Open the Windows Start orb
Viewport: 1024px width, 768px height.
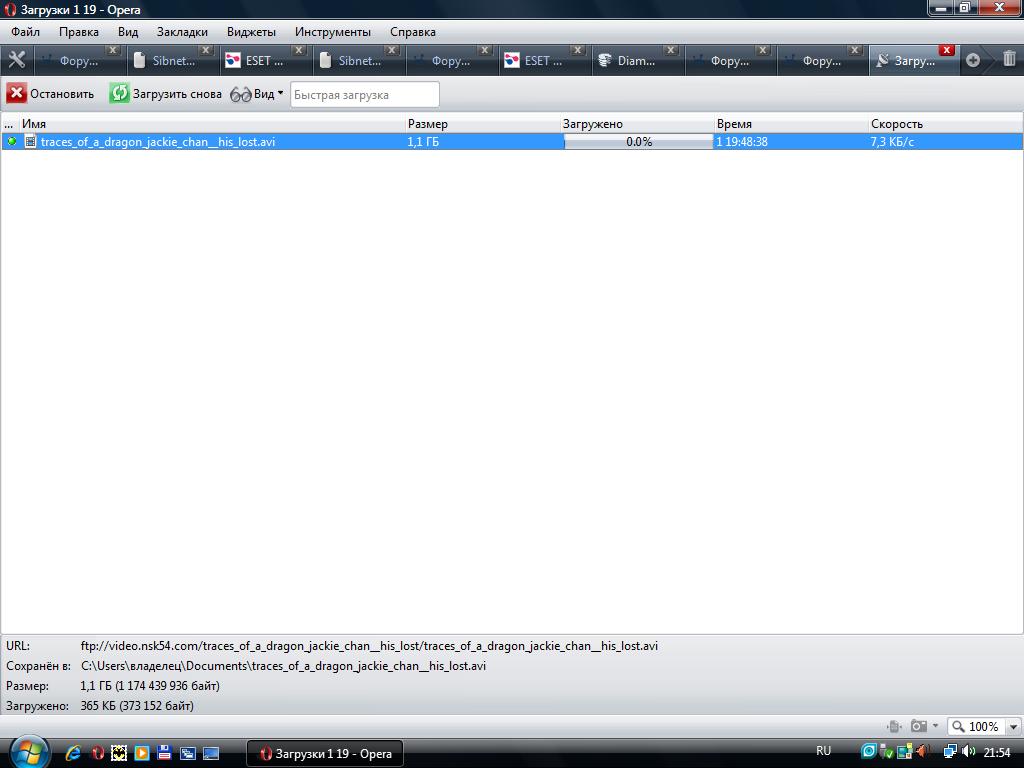[x=27, y=751]
